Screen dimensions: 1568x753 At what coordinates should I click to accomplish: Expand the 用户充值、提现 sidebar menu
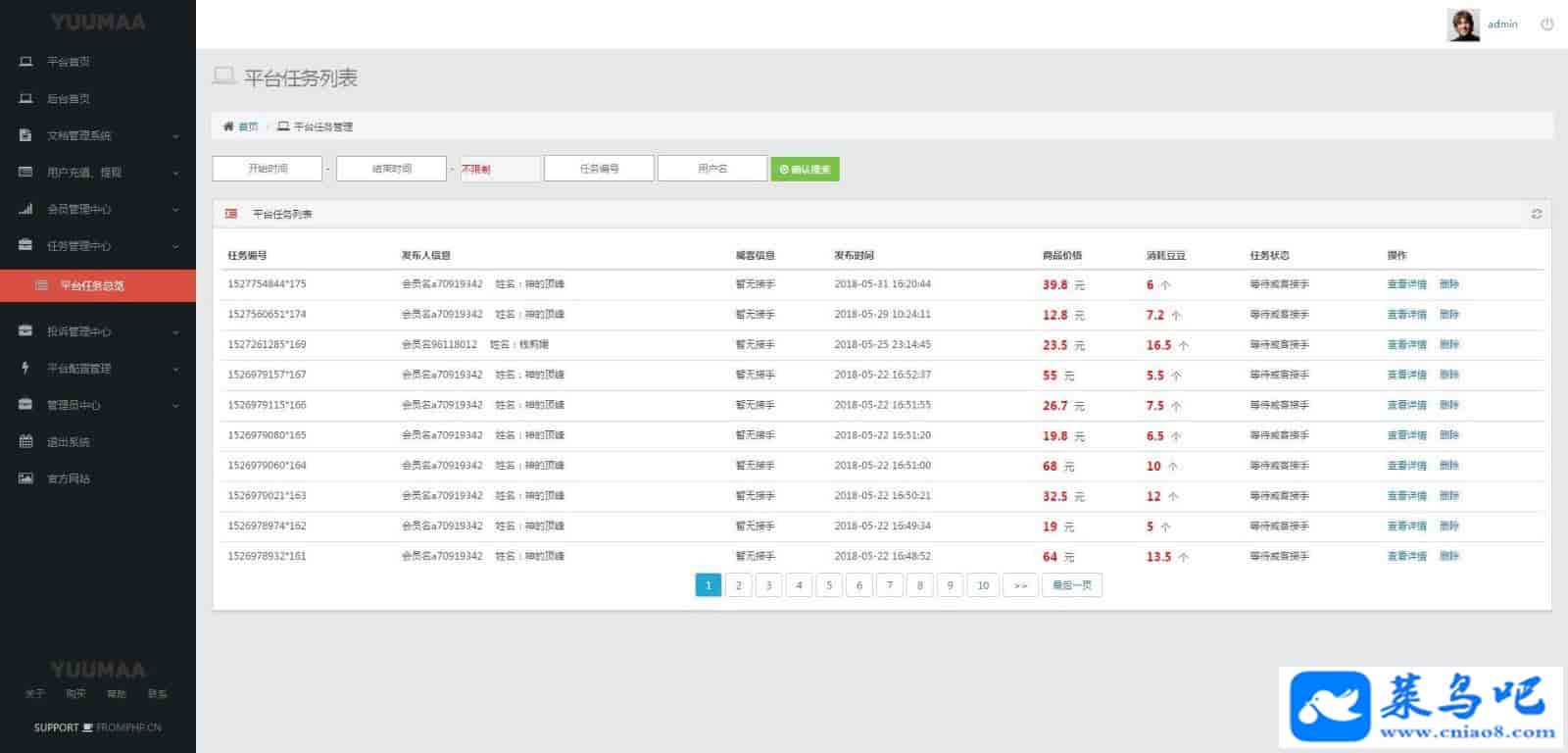tap(98, 173)
